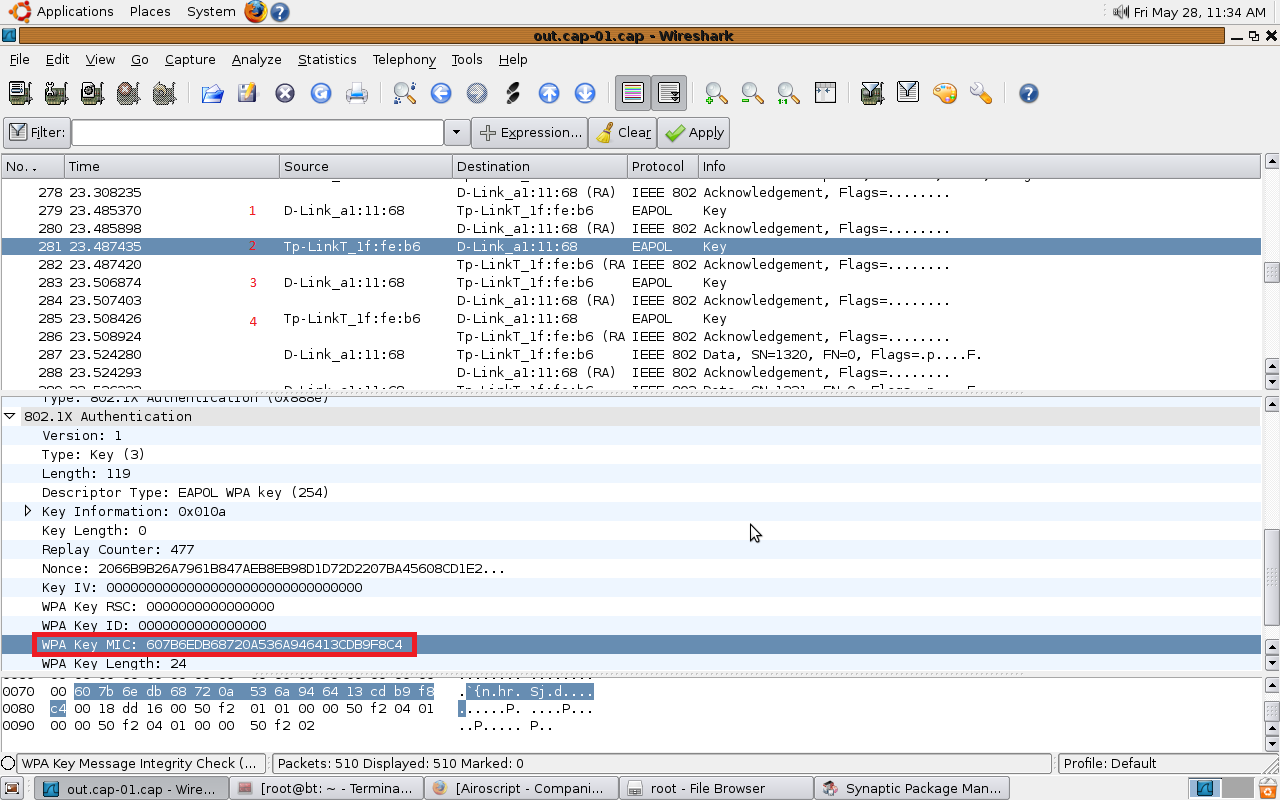Click the Expression... button

530,132
